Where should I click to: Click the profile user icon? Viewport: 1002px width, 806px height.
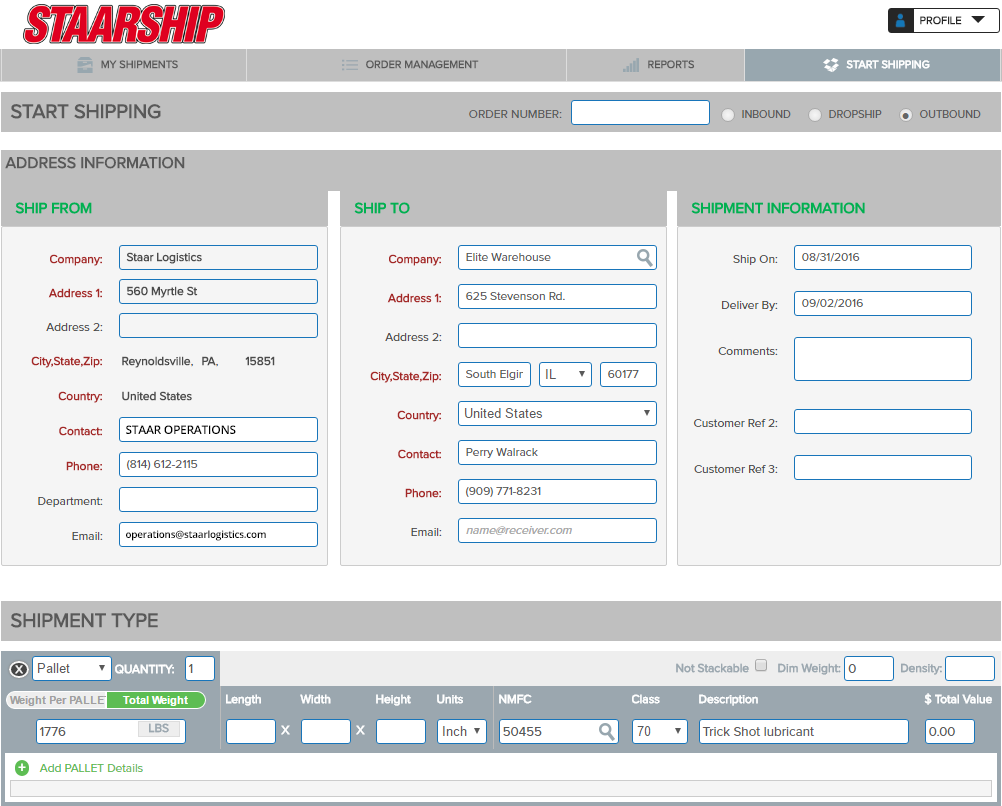coord(901,20)
